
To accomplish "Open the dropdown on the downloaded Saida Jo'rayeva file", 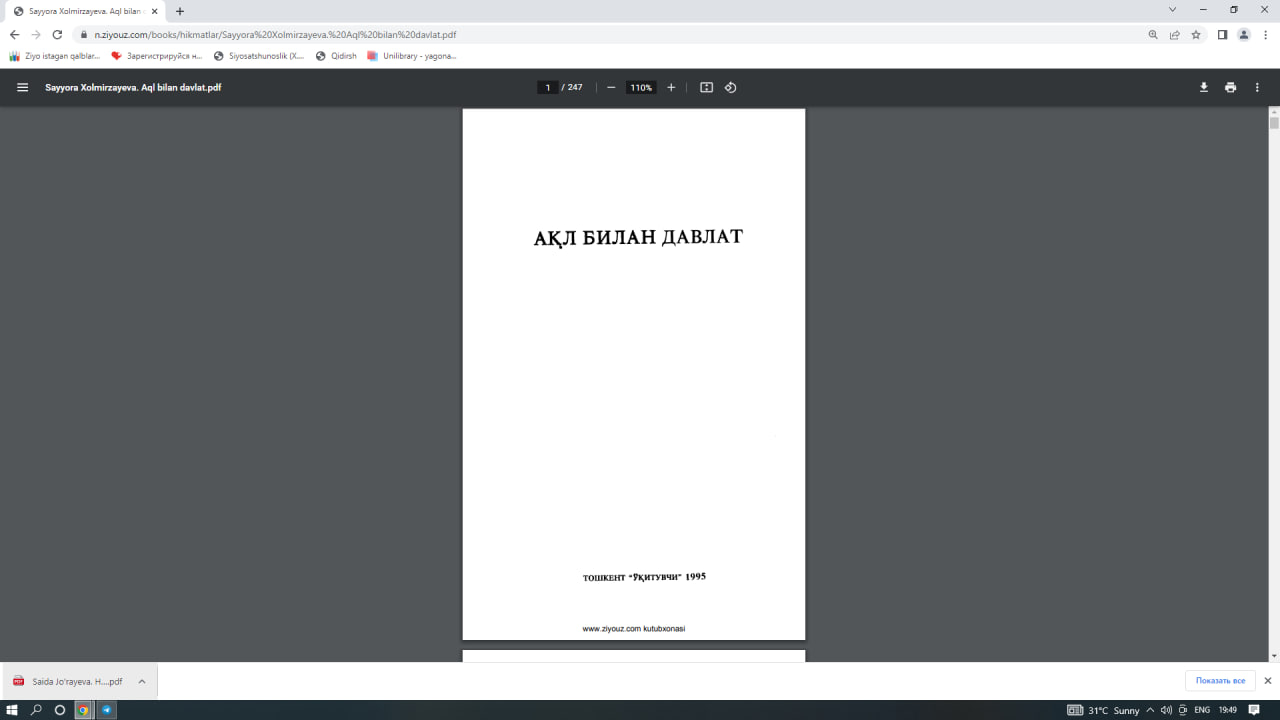I will point(141,680).
